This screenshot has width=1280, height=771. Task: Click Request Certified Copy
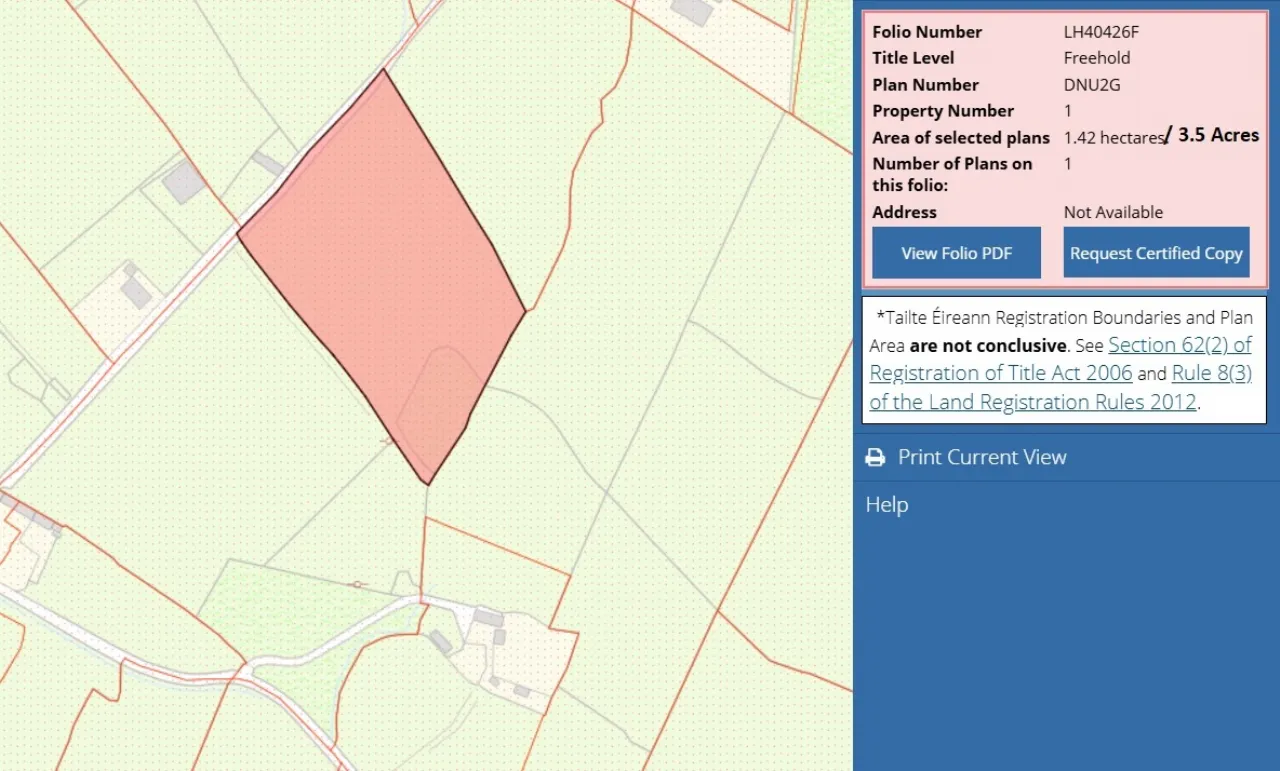tap(1156, 252)
